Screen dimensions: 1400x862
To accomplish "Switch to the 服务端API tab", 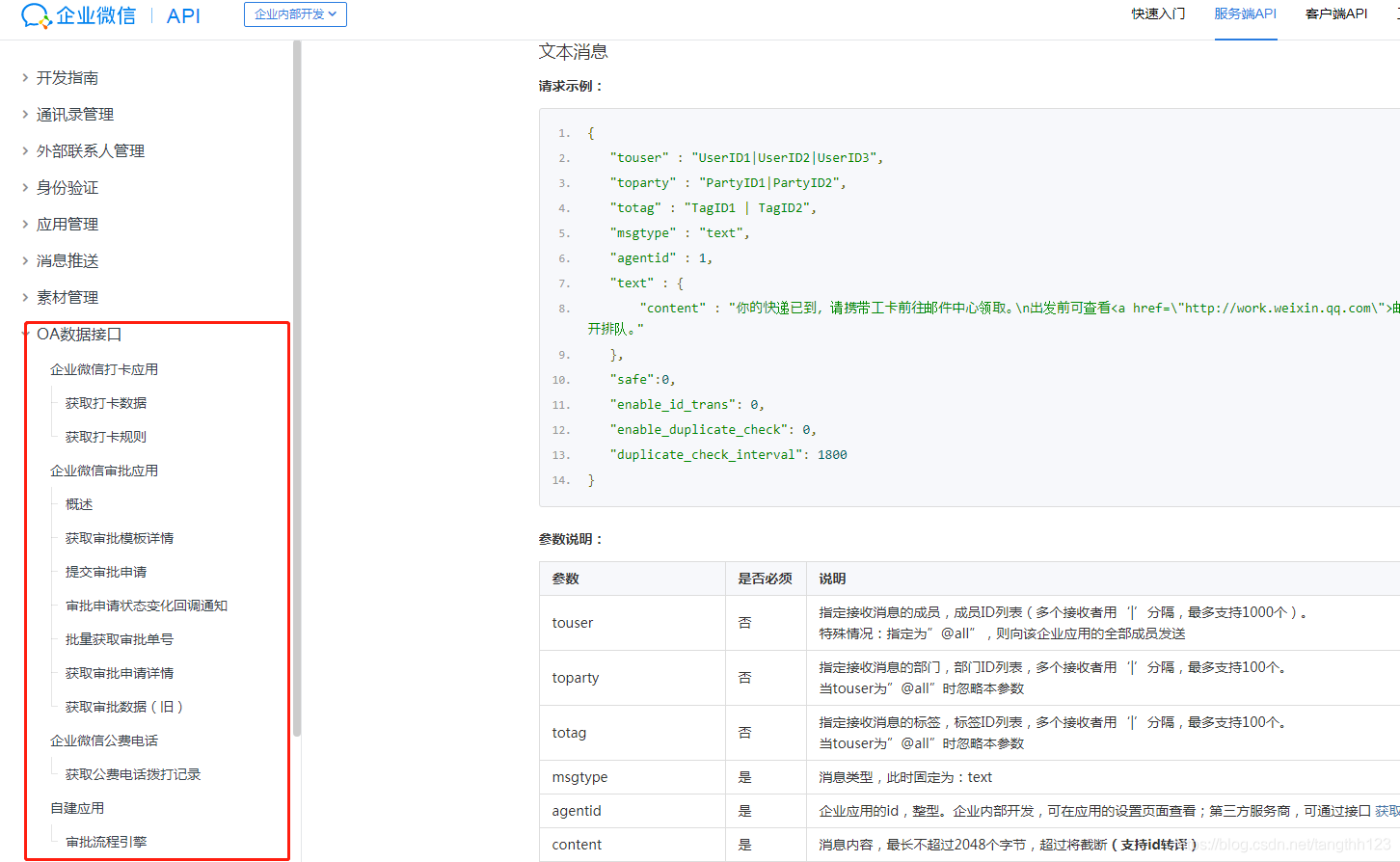I will 1245,13.
